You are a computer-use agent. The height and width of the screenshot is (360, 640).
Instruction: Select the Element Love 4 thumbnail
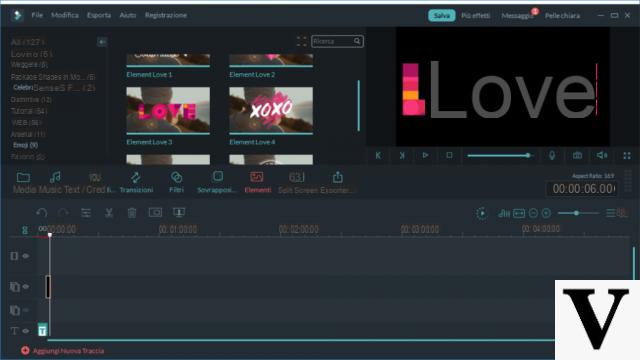click(x=271, y=110)
